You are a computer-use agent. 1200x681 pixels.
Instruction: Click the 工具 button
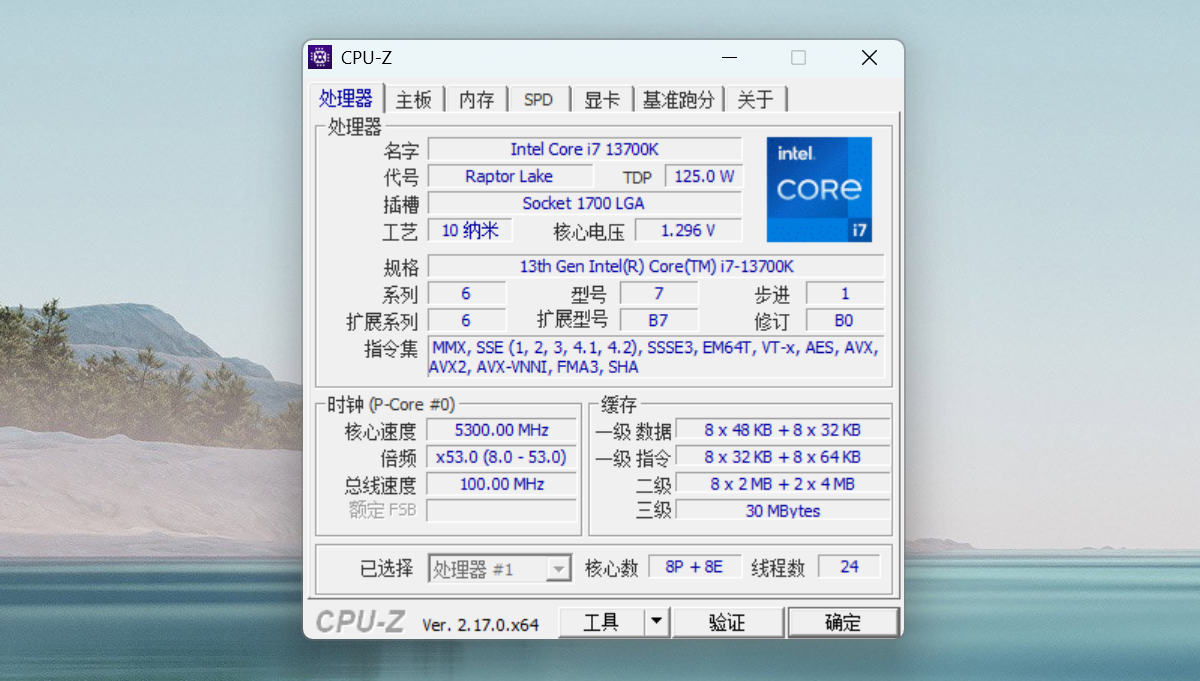(x=601, y=623)
